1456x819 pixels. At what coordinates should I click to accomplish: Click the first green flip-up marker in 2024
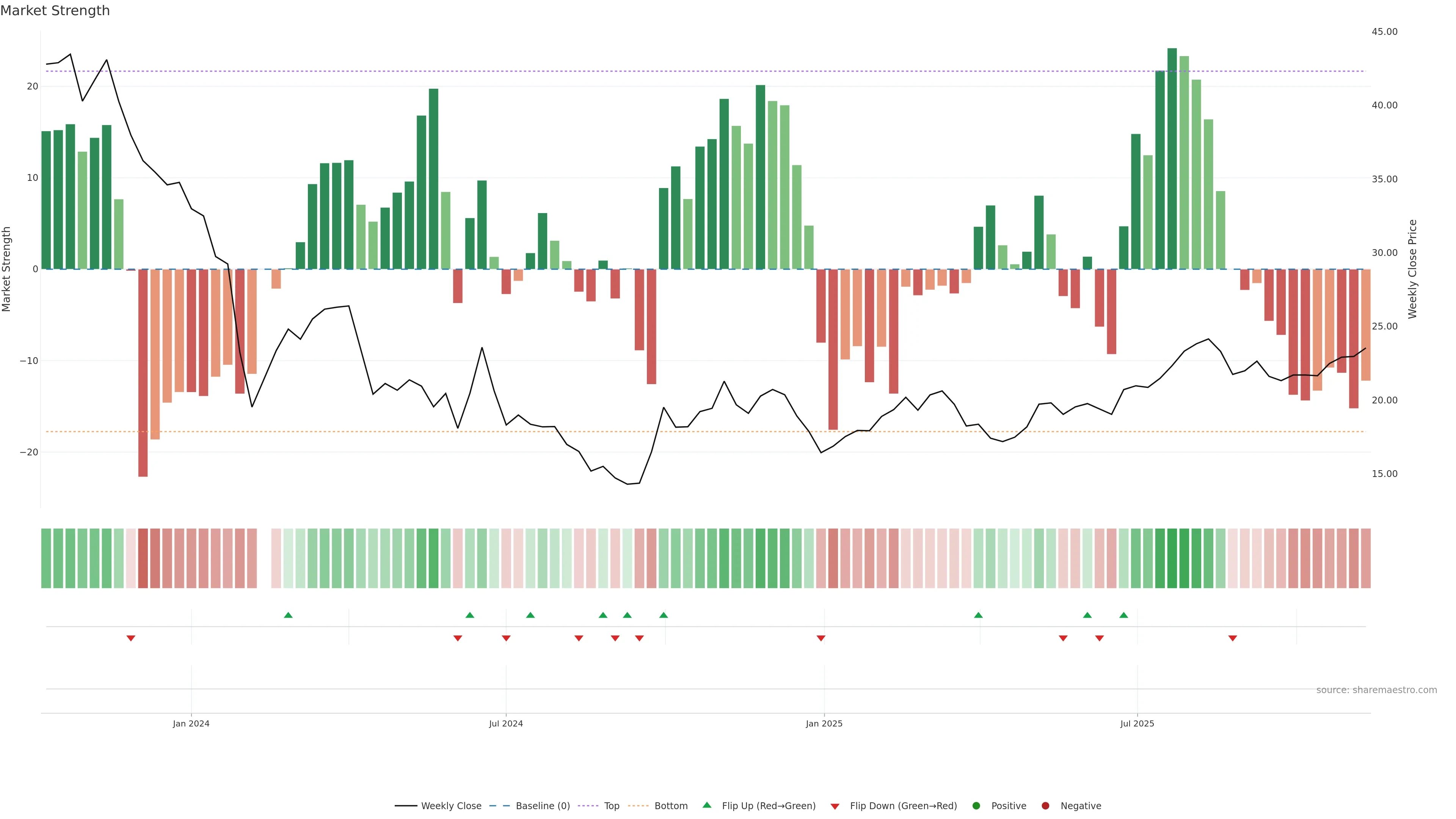tap(288, 615)
